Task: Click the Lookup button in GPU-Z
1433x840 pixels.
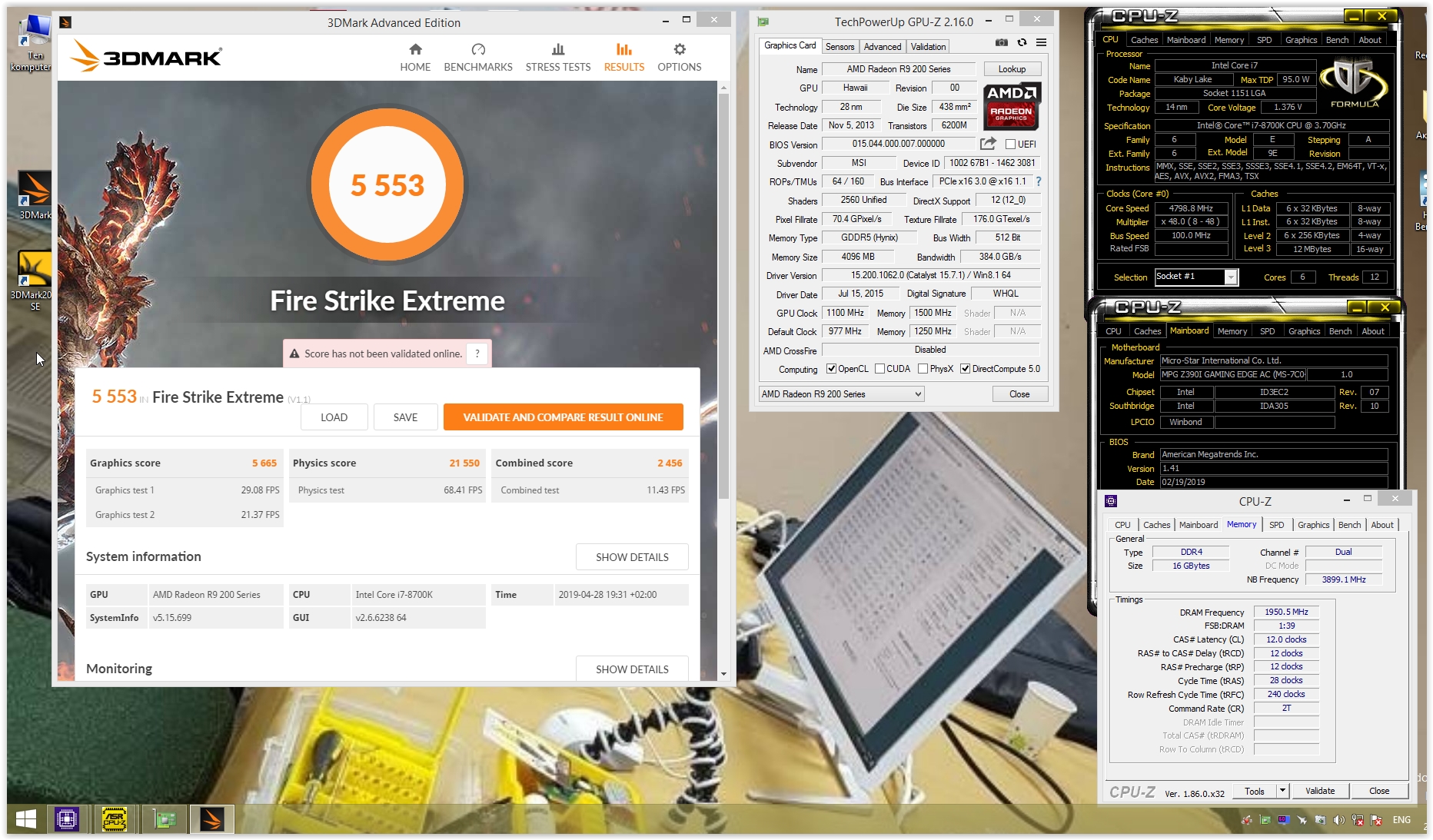Action: coord(1012,69)
